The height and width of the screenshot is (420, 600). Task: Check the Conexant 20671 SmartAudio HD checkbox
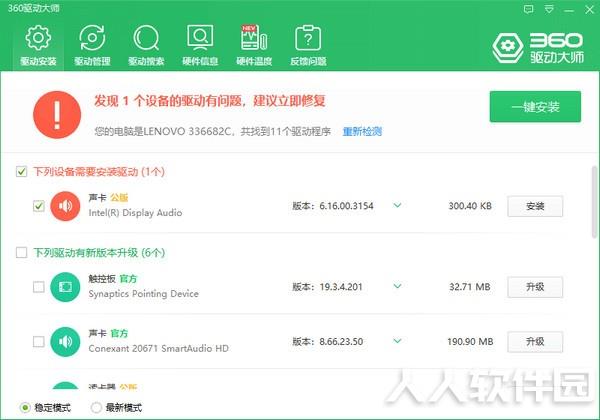(39, 341)
